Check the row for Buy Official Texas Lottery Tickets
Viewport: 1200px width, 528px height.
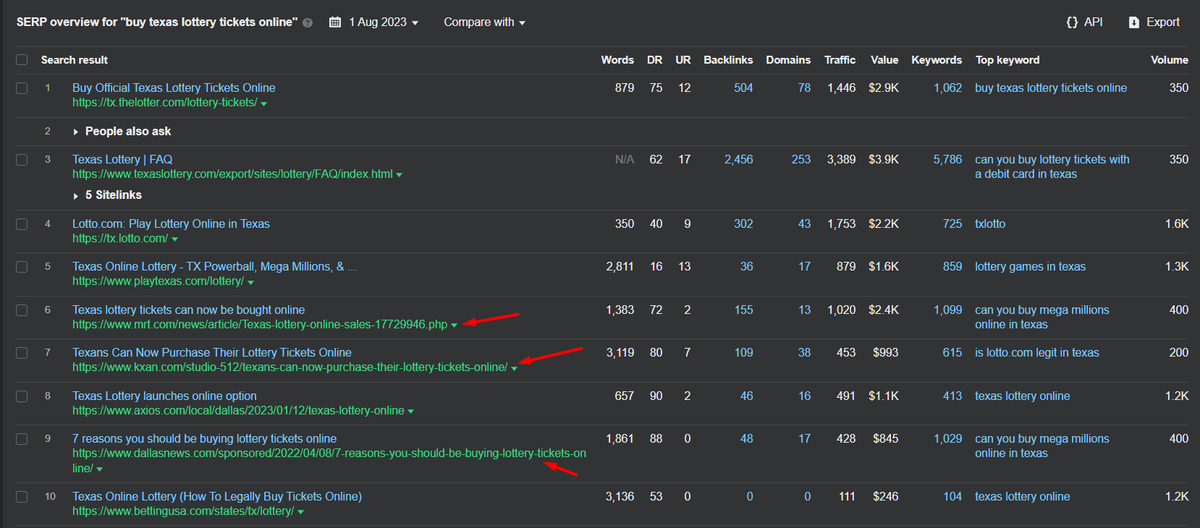[22, 88]
